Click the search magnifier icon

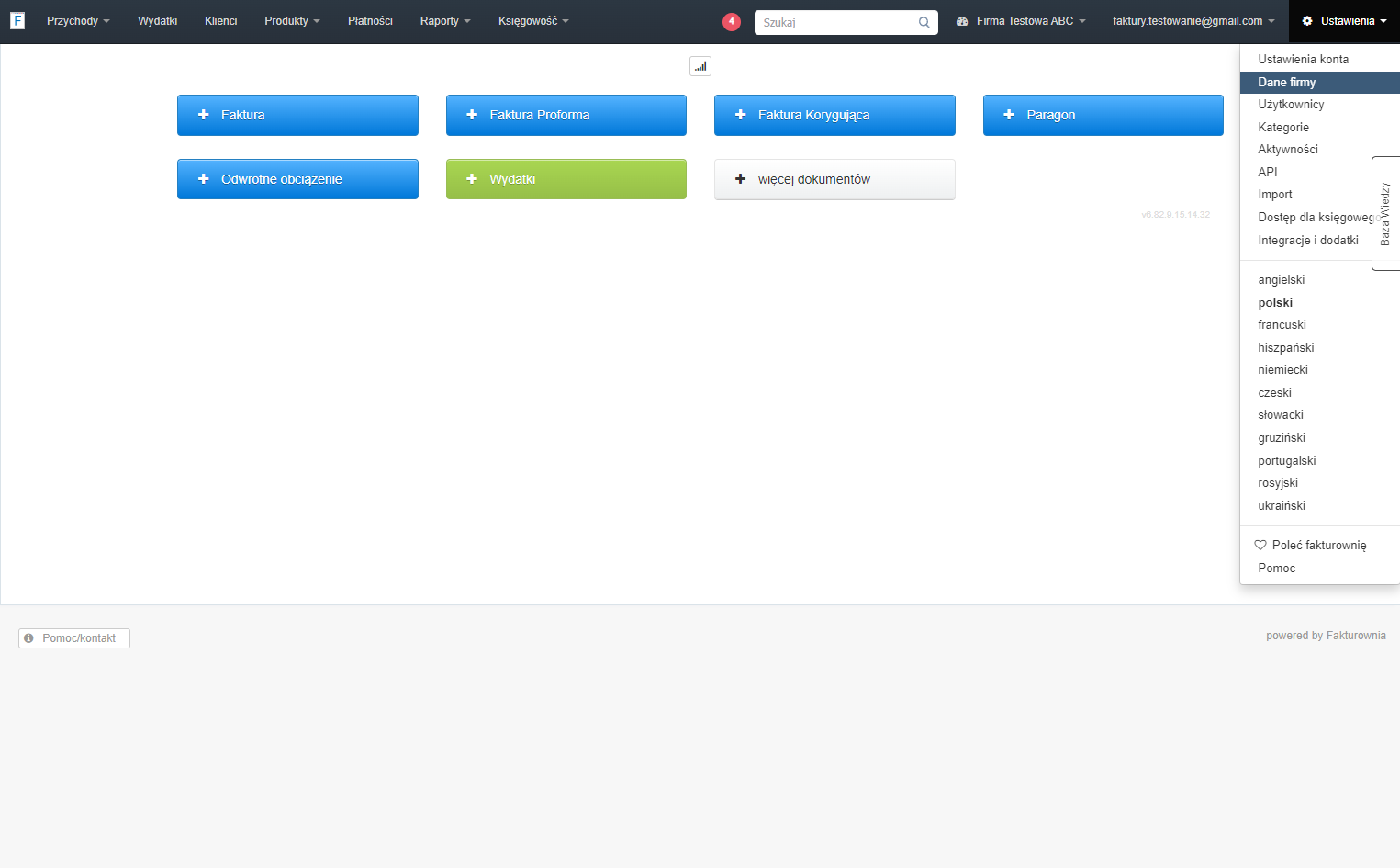924,23
